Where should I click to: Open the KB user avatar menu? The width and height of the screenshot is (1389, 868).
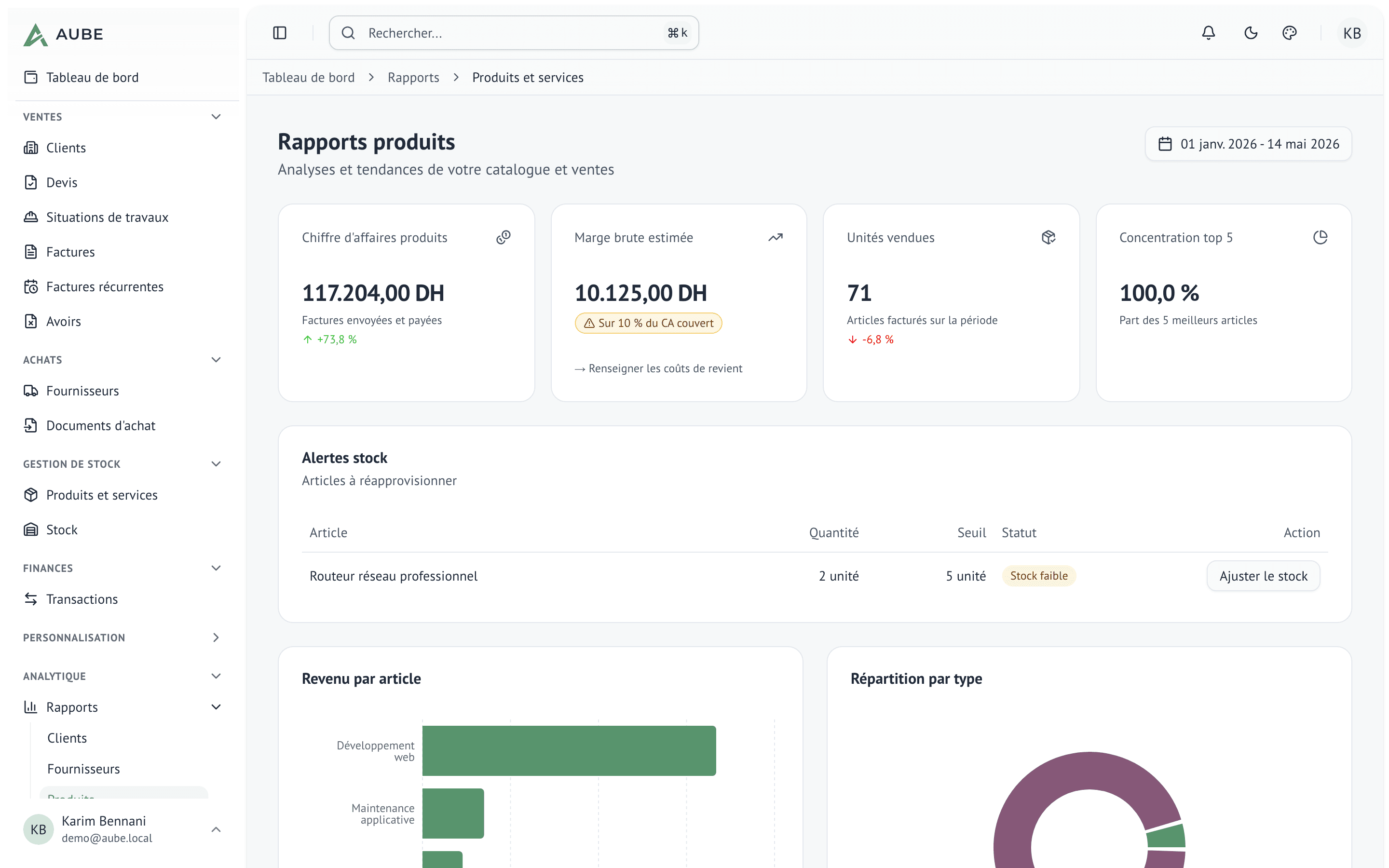(x=1352, y=33)
